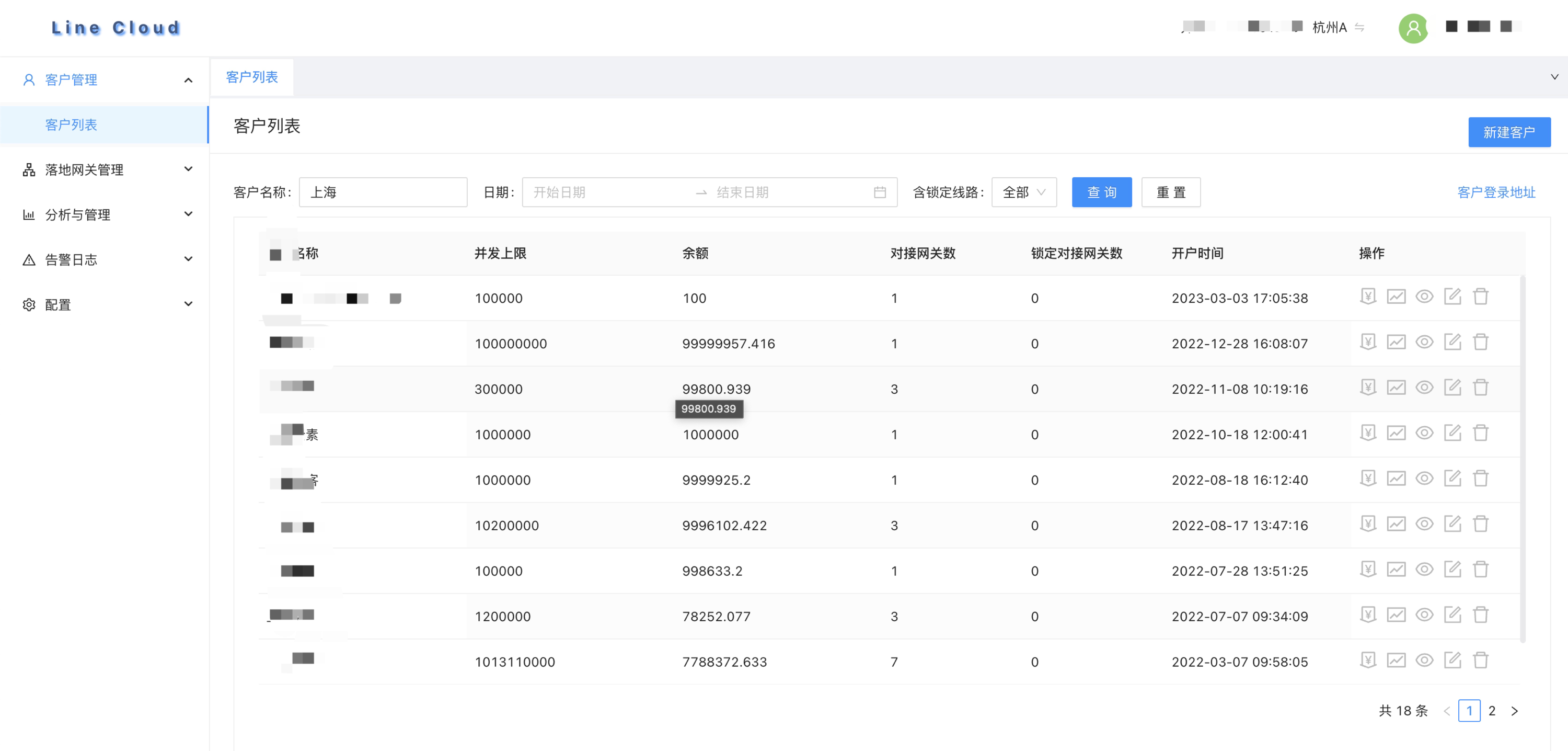
Task: Delete customer in 2022-10-18 row
Action: [1480, 433]
